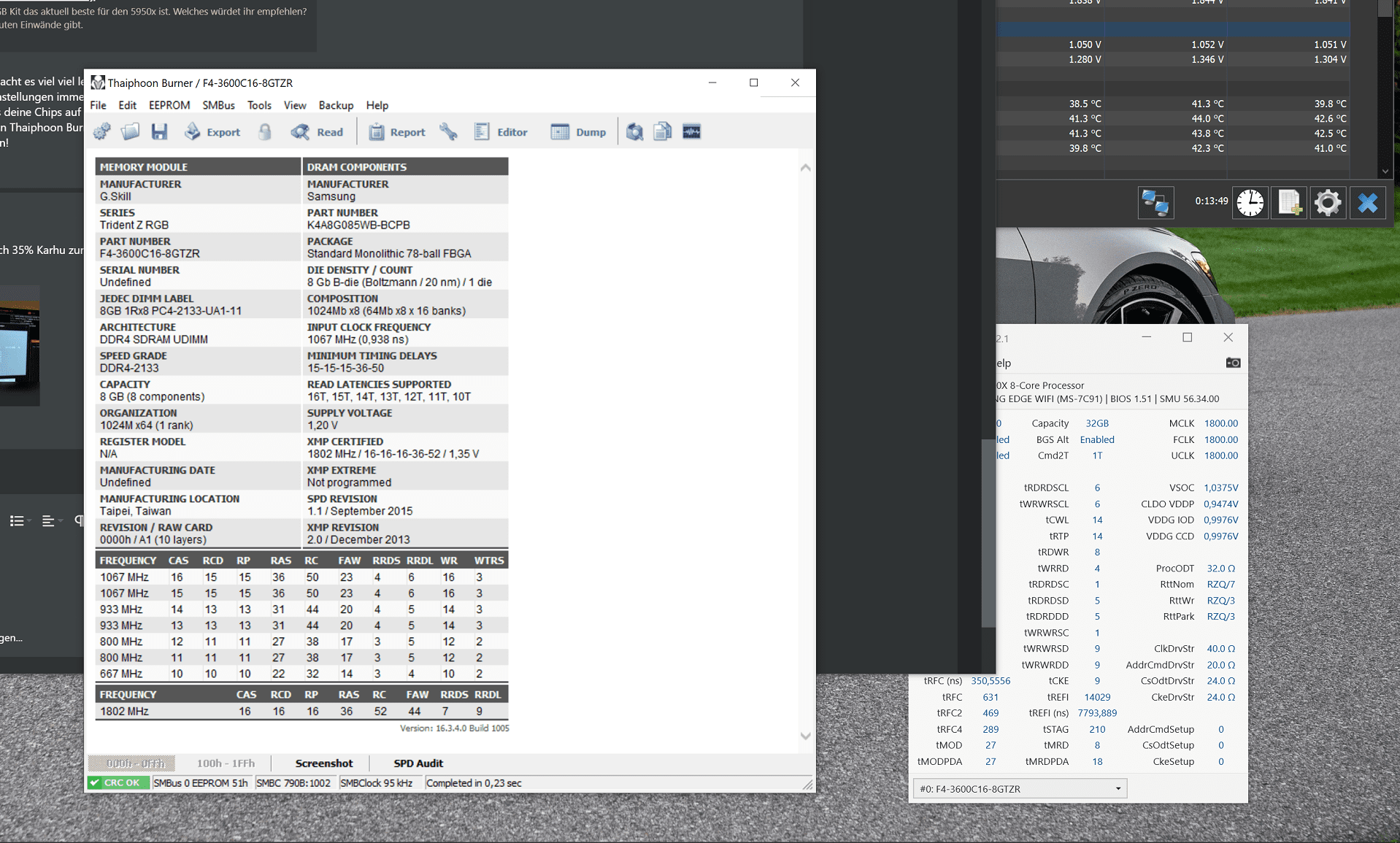This screenshot has width=1400, height=843.
Task: Click the Trident Z RGB series value
Action: point(134,225)
